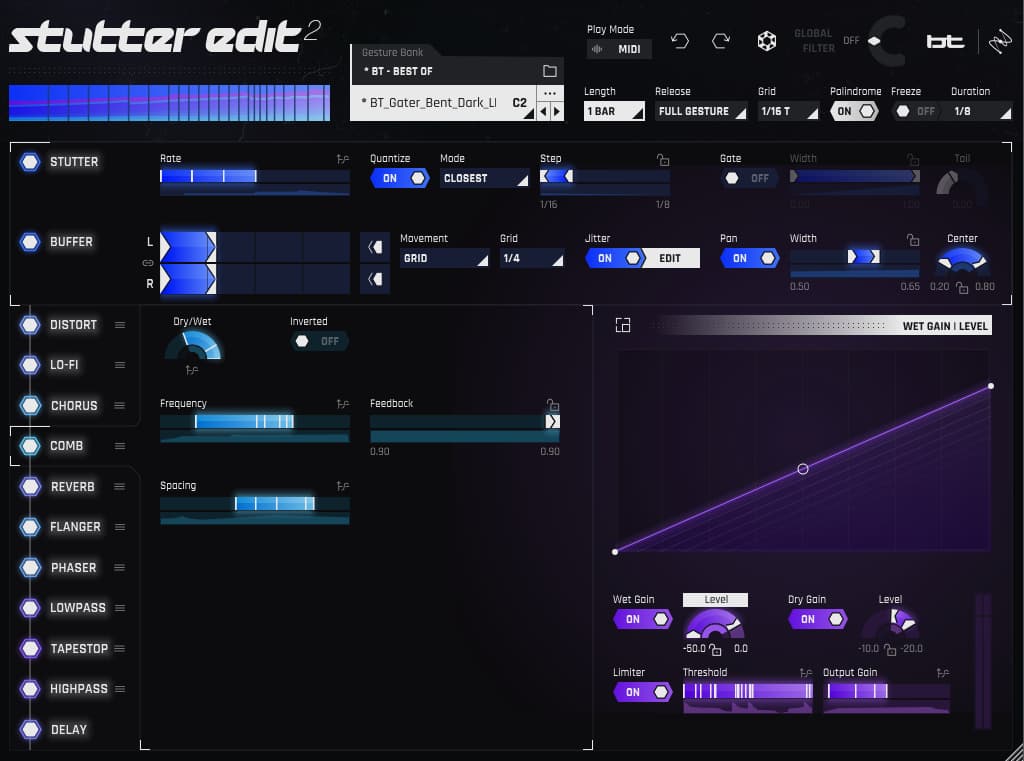Toggle the Gate OFF switch
Viewport: 1024px width, 761px height.
[x=750, y=178]
